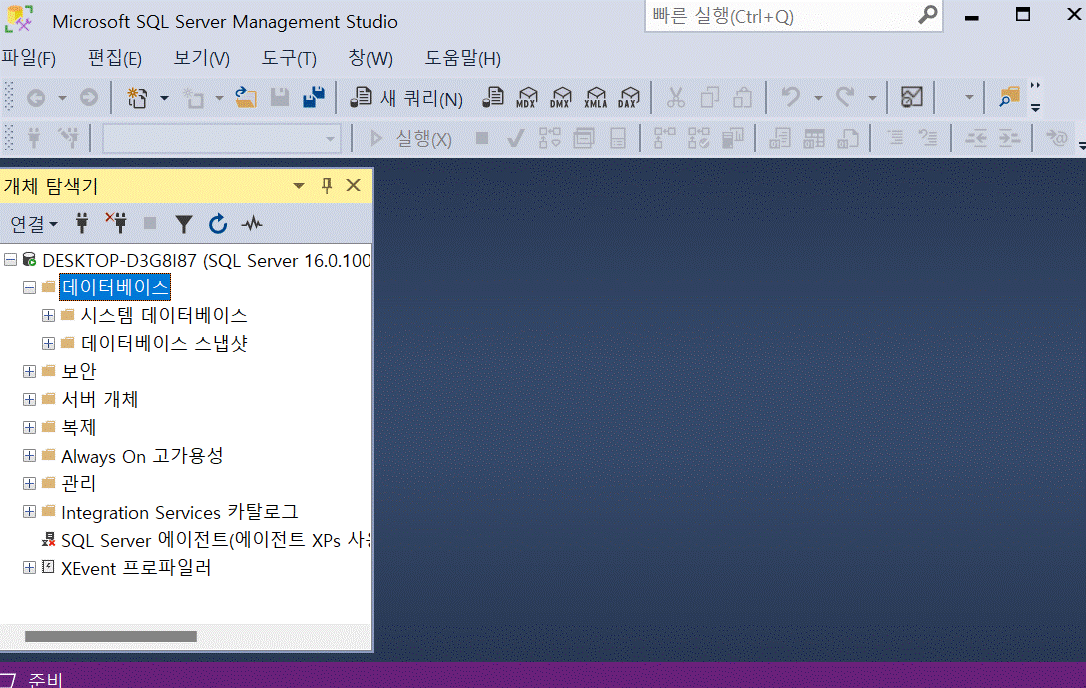Screen dimensions: 1086x688
Task: Open the undo history dropdown arrow
Action: [818, 98]
